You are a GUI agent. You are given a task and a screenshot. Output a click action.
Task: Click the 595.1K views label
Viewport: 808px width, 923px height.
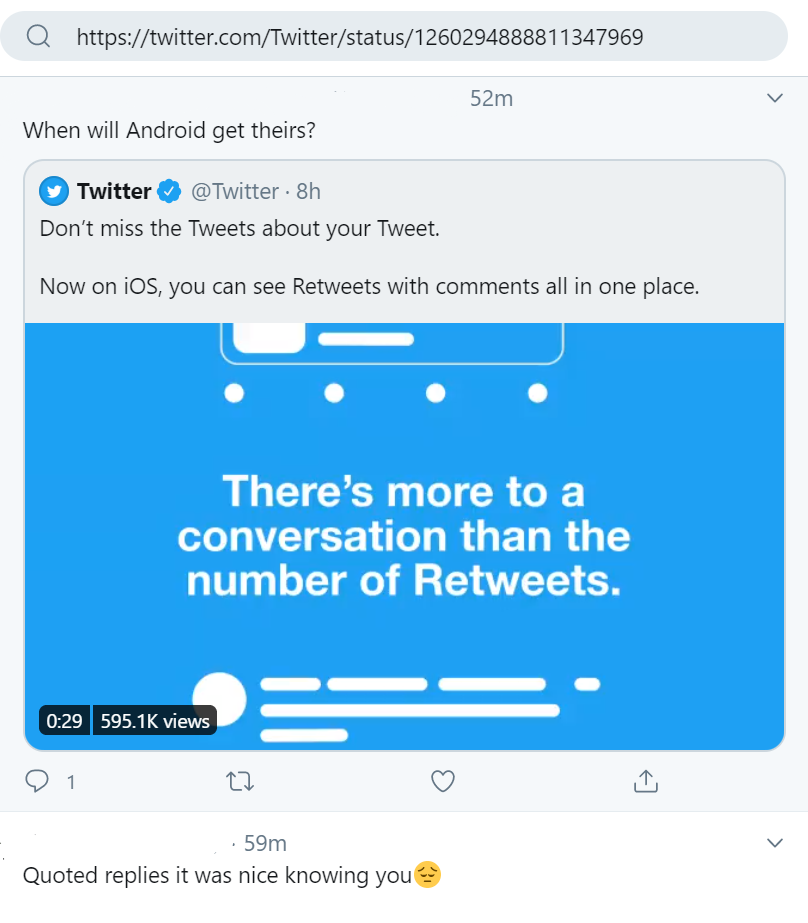[x=155, y=720]
